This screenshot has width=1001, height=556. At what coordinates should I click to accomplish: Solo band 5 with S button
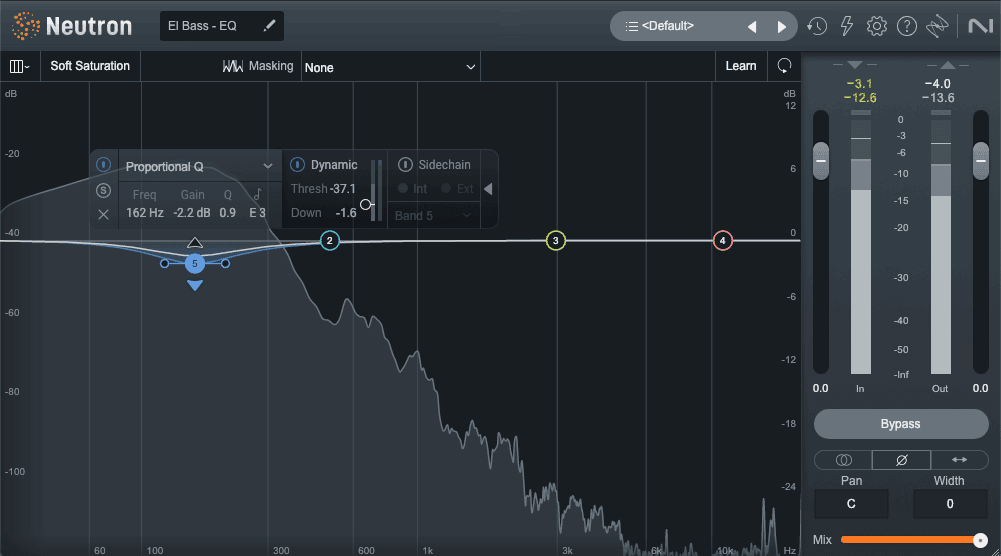(103, 190)
